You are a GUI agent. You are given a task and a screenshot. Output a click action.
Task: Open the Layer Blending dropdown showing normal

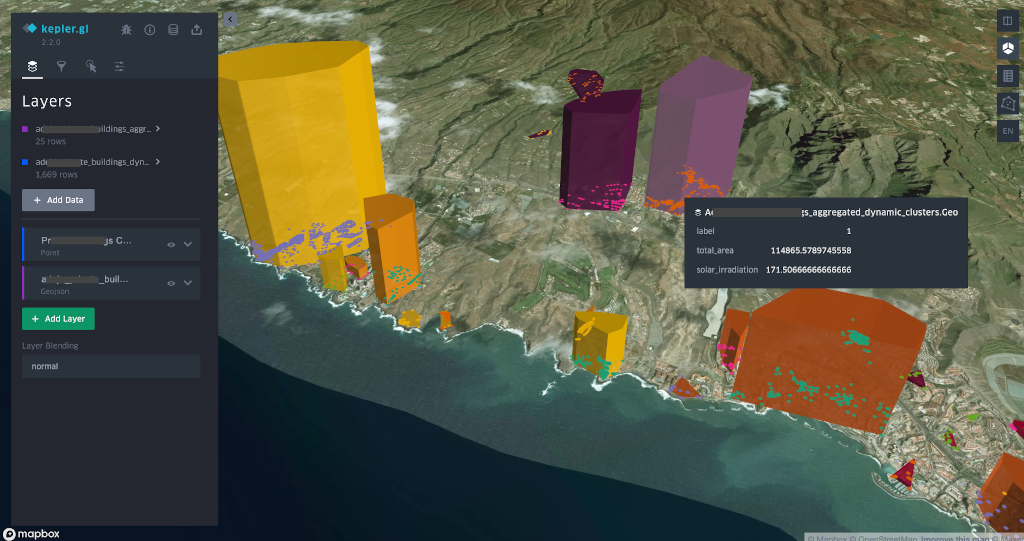111,367
